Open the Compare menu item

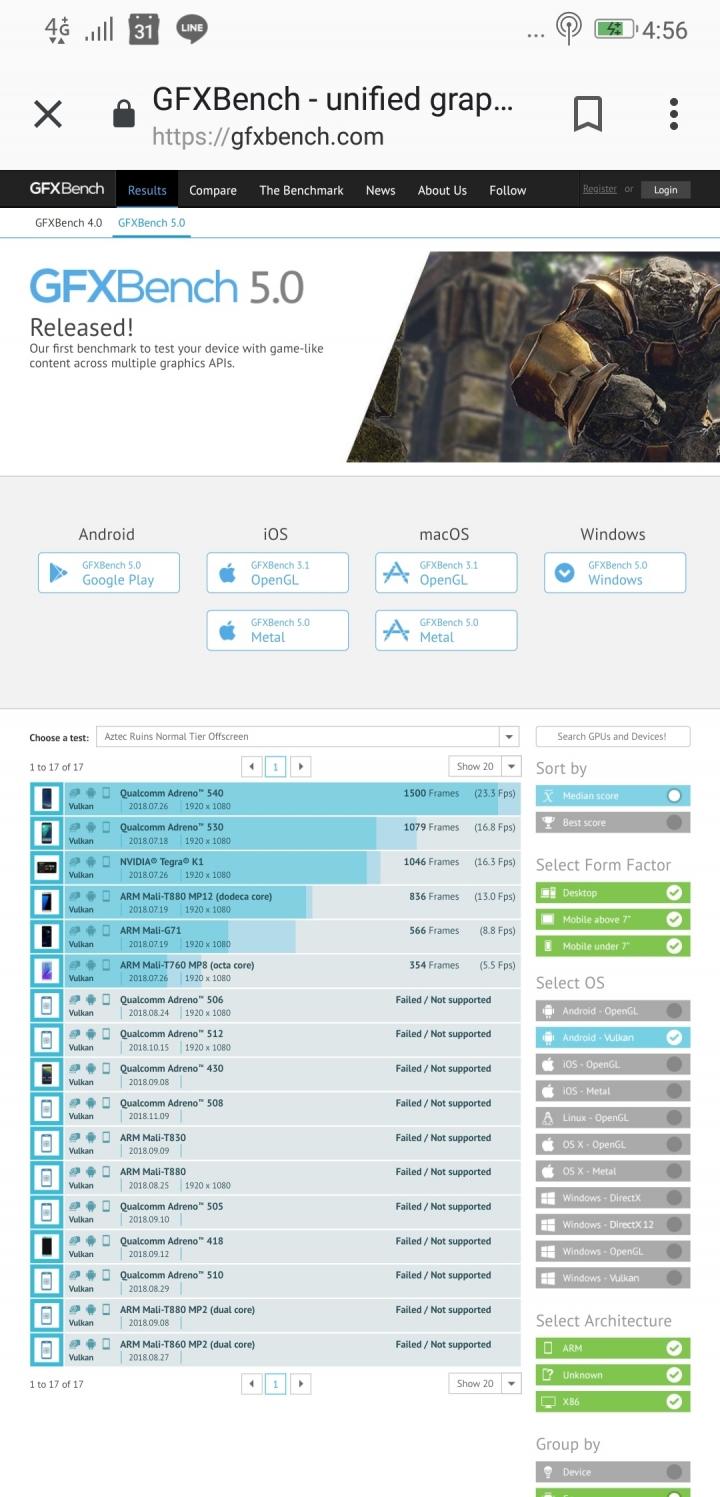tap(213, 190)
